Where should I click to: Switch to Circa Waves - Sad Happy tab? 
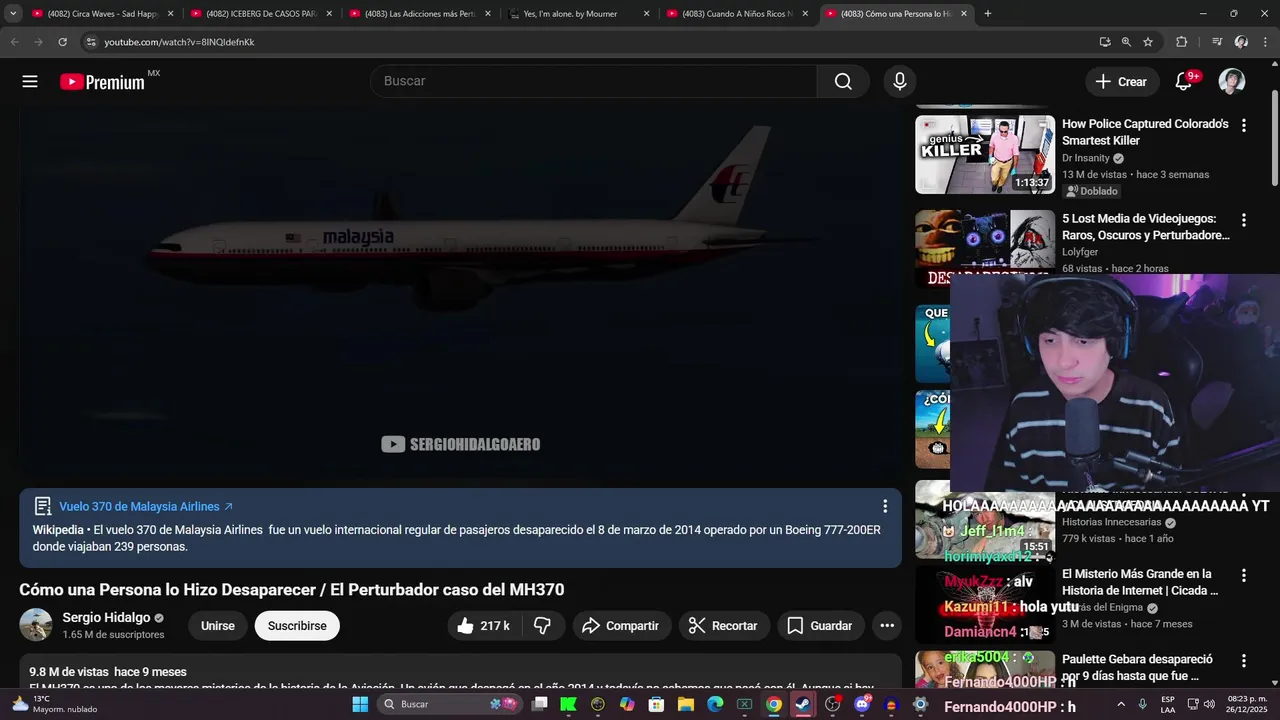102,14
